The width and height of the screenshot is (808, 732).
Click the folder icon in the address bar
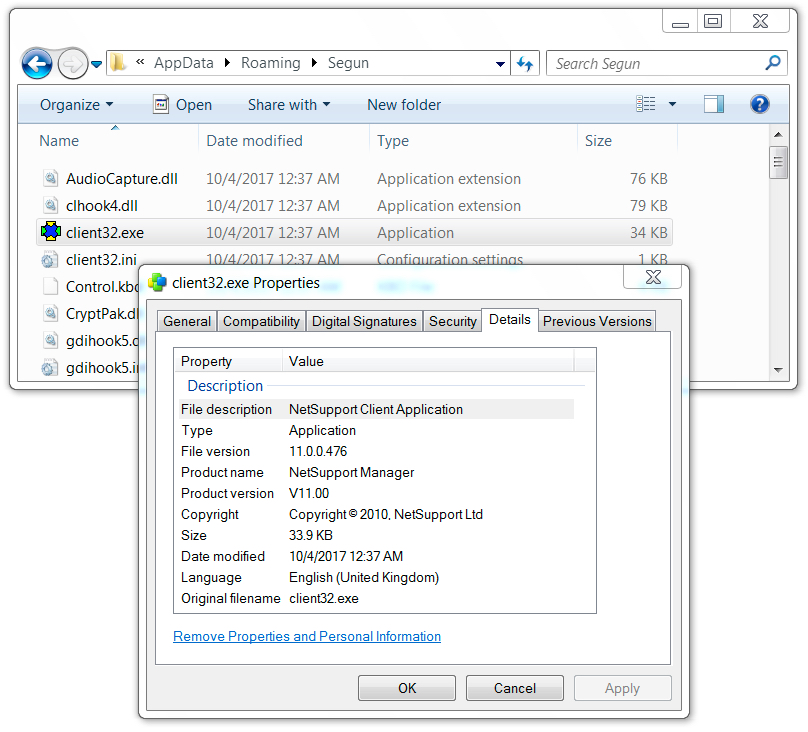(119, 63)
